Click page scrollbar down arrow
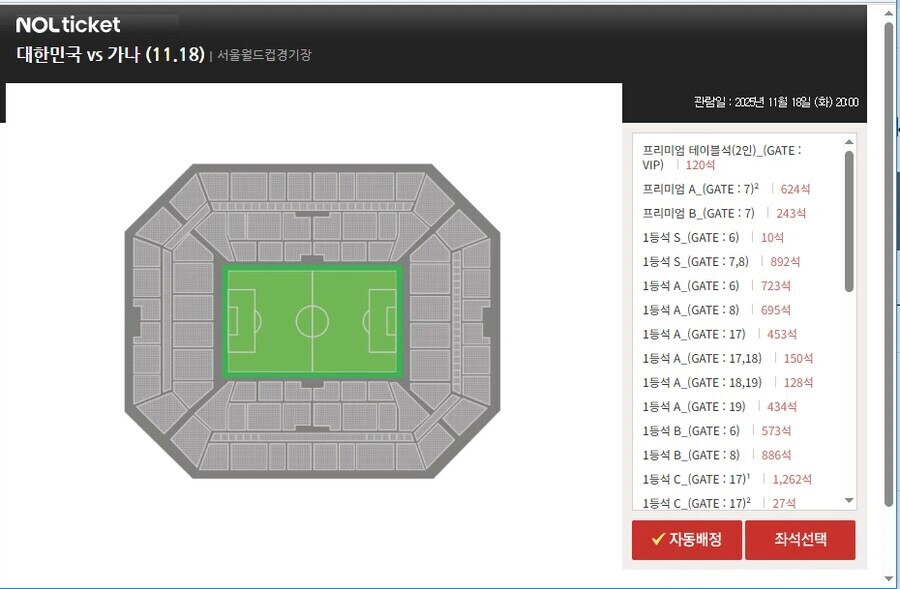The width and height of the screenshot is (900, 589). tap(889, 578)
